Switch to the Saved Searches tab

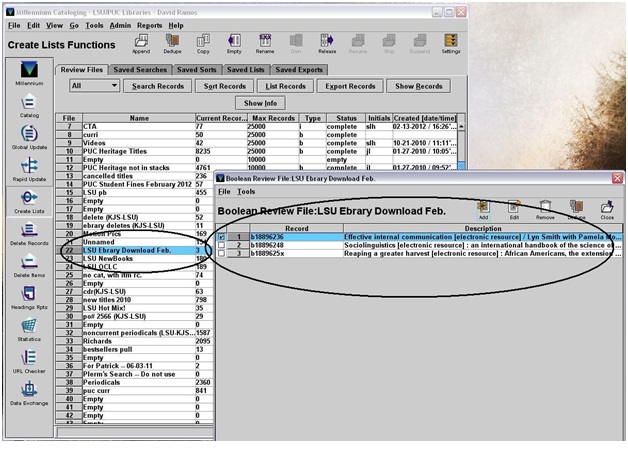click(139, 70)
